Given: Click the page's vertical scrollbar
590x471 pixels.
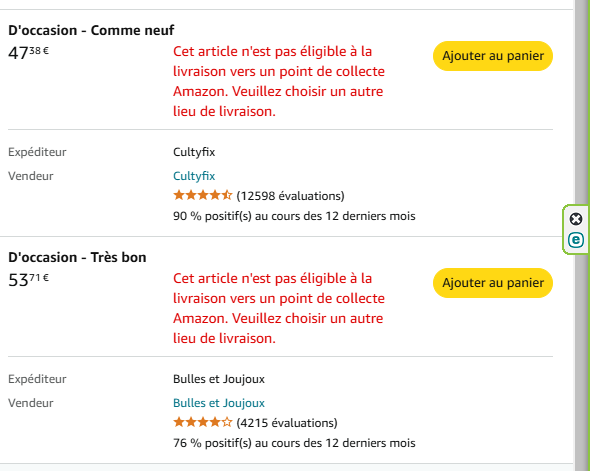Looking at the screenshot, I should coord(582,236).
